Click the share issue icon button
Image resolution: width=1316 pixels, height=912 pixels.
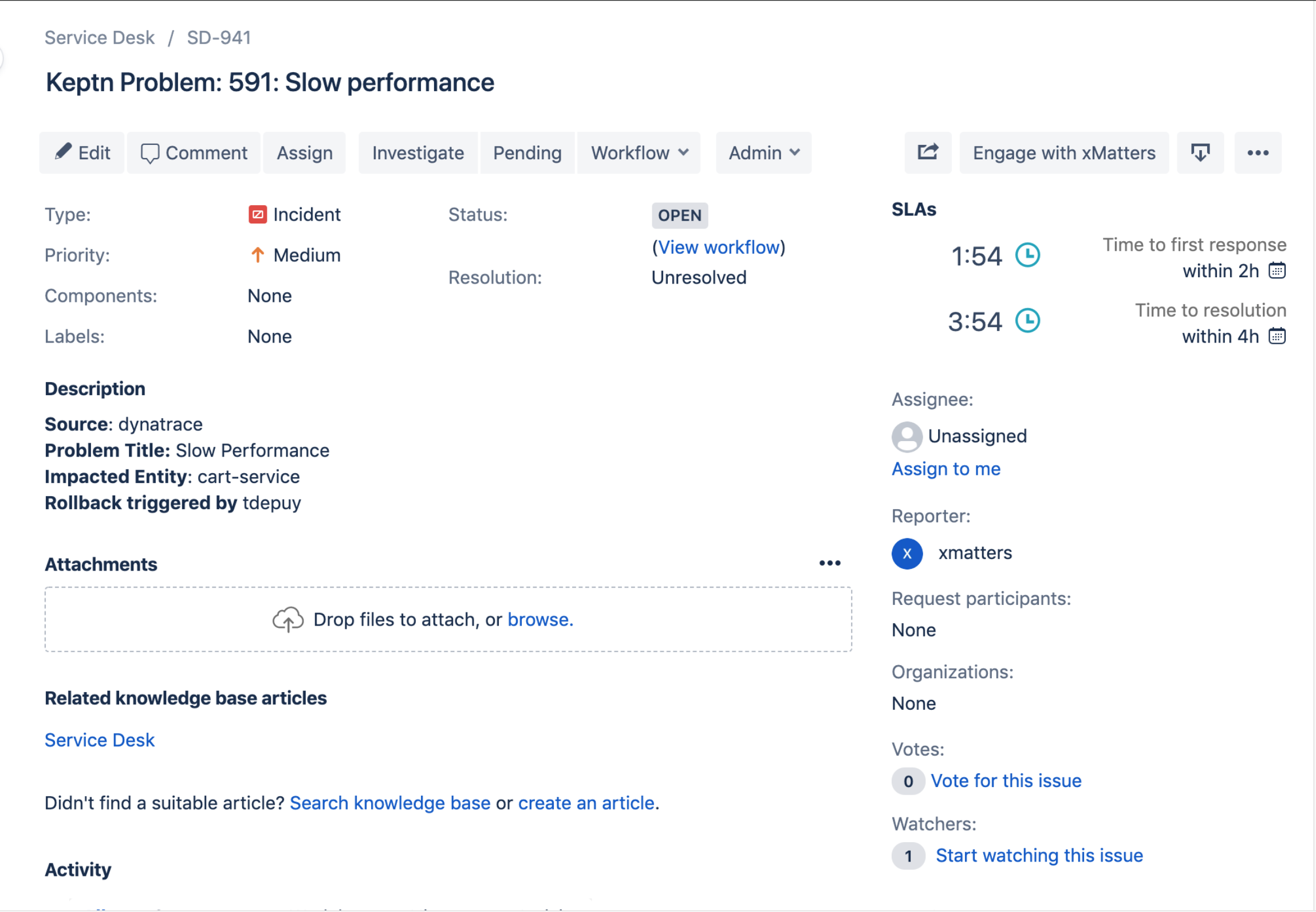pyautogui.click(x=927, y=152)
